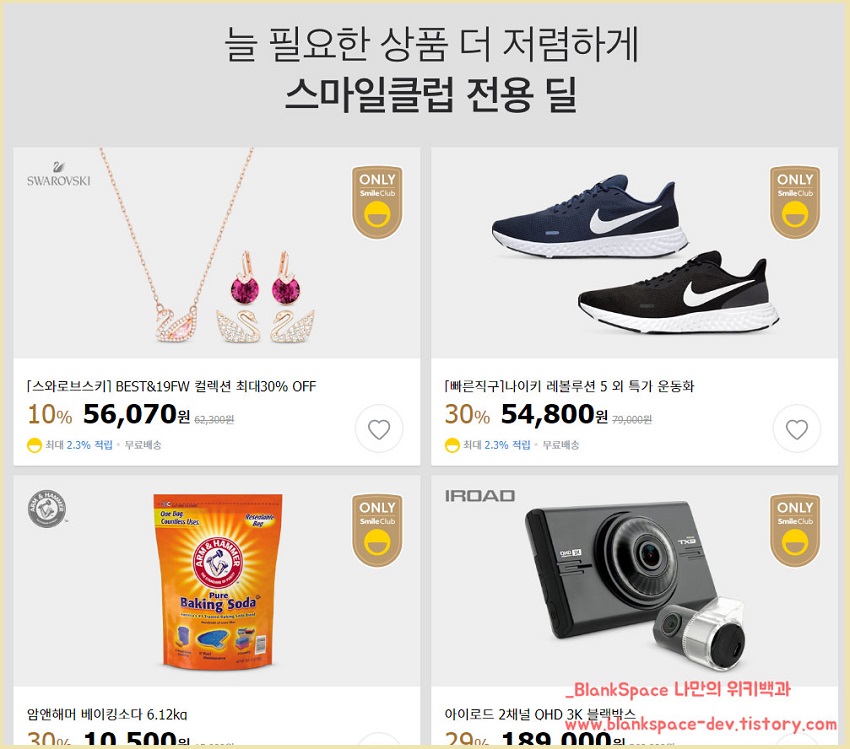Click the yellow smile icon under the Swarovski price

click(x=34, y=445)
